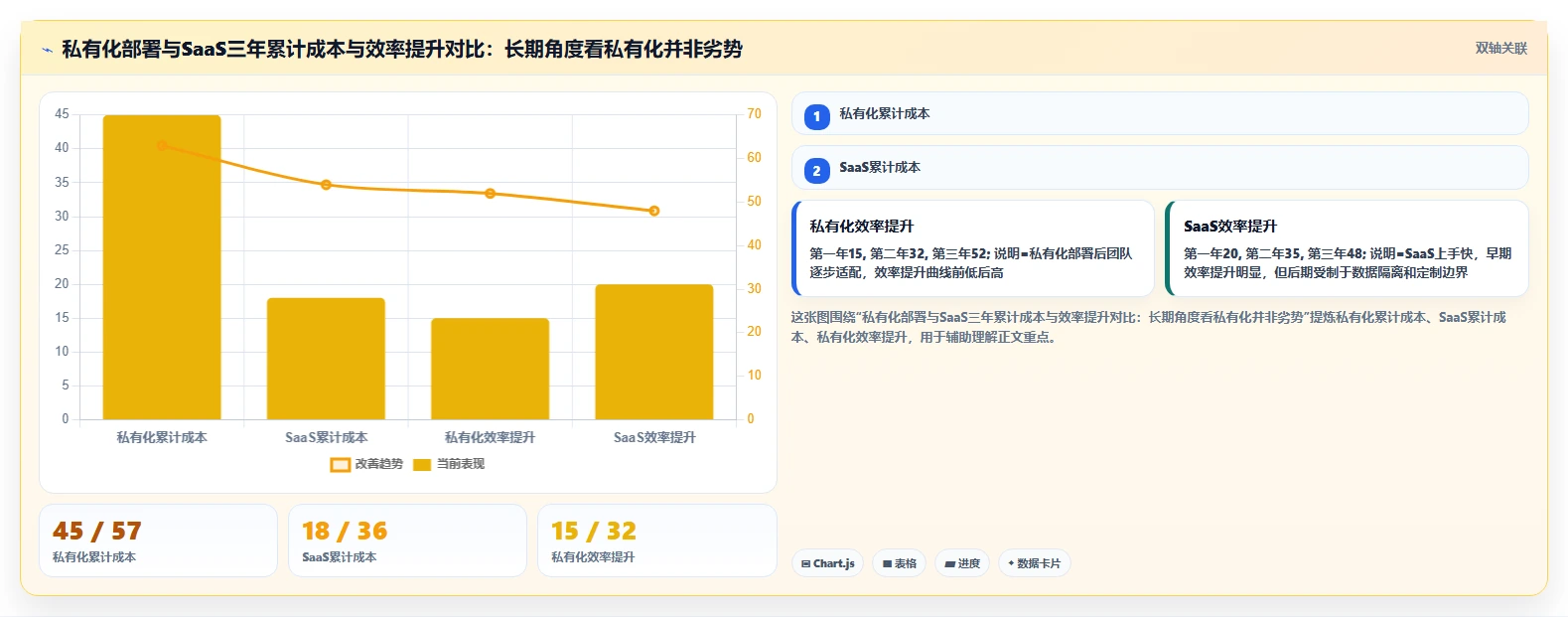Click the 双轴关联 label in header

point(1500,48)
